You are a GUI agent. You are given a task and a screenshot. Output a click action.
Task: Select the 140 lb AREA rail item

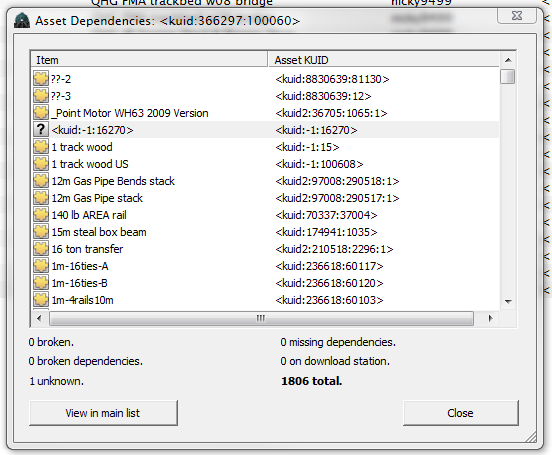click(x=89, y=215)
